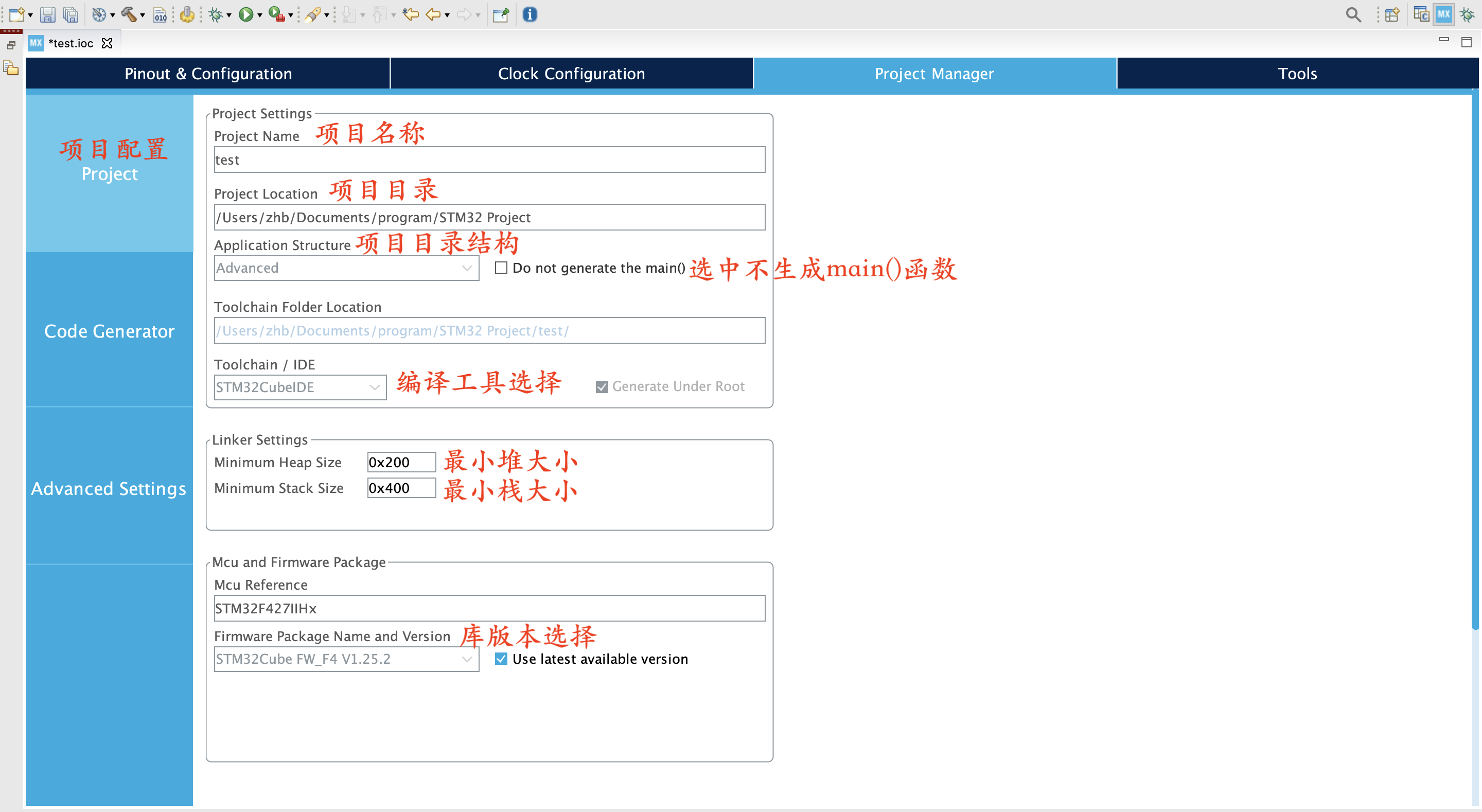Click the Advanced Settings panel
This screenshot has width=1482, height=812.
(x=108, y=490)
